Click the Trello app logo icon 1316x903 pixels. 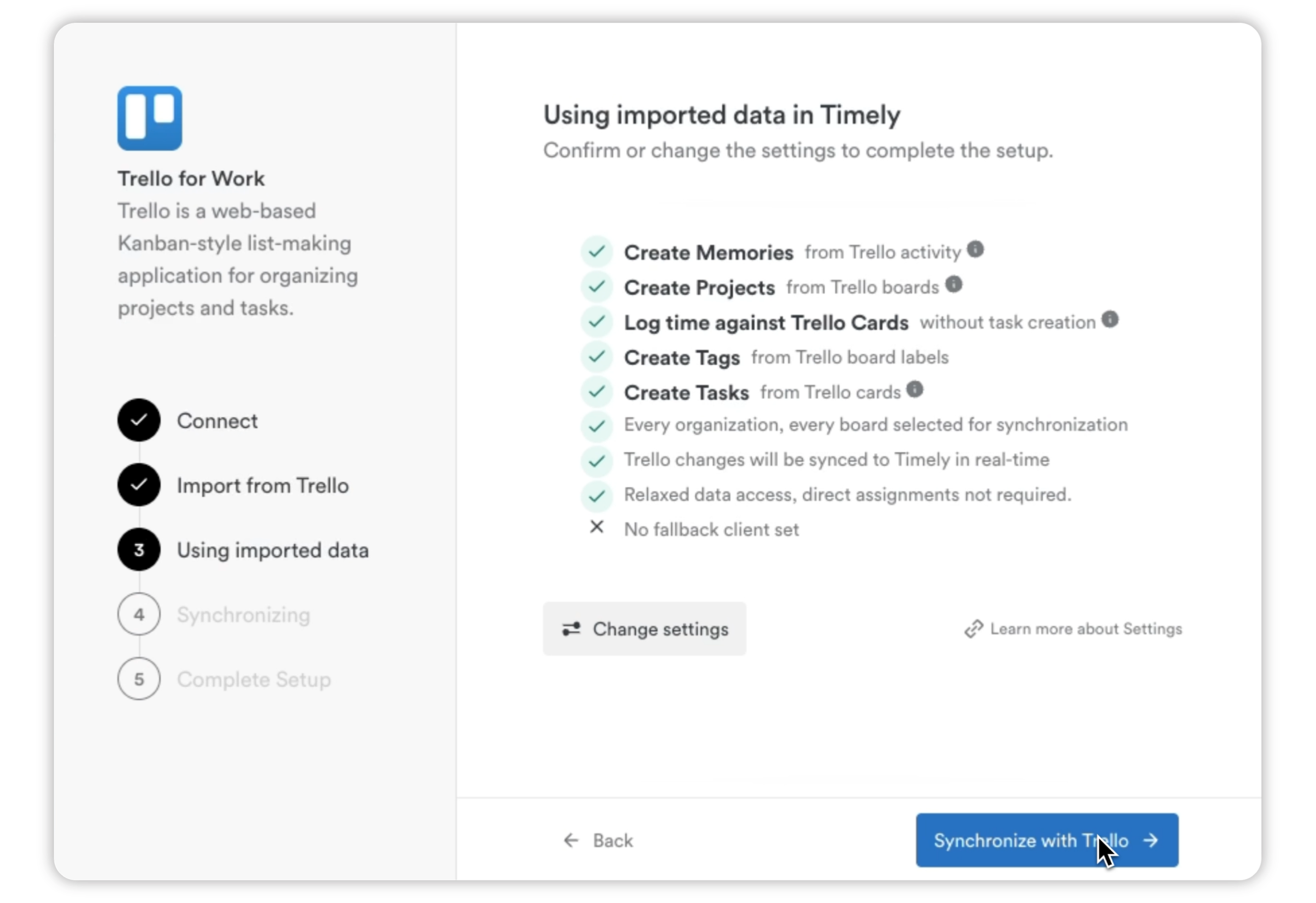coord(150,118)
